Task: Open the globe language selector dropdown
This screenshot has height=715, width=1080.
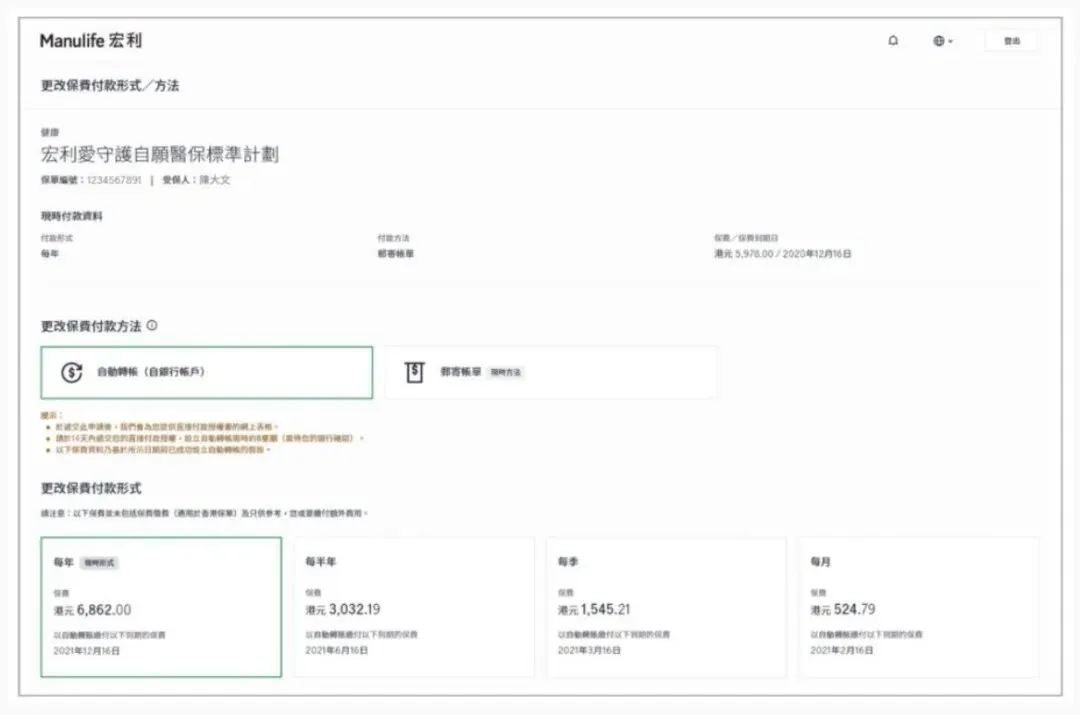Action: [943, 41]
